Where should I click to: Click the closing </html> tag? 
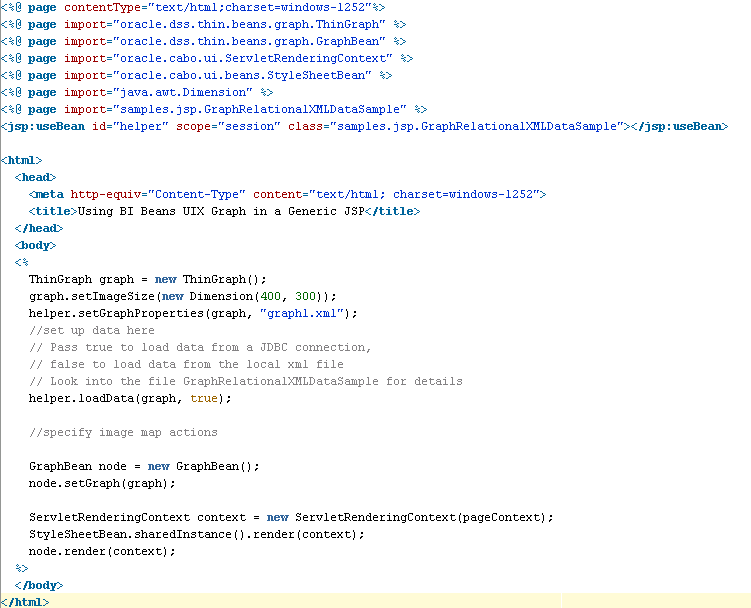tap(25, 602)
